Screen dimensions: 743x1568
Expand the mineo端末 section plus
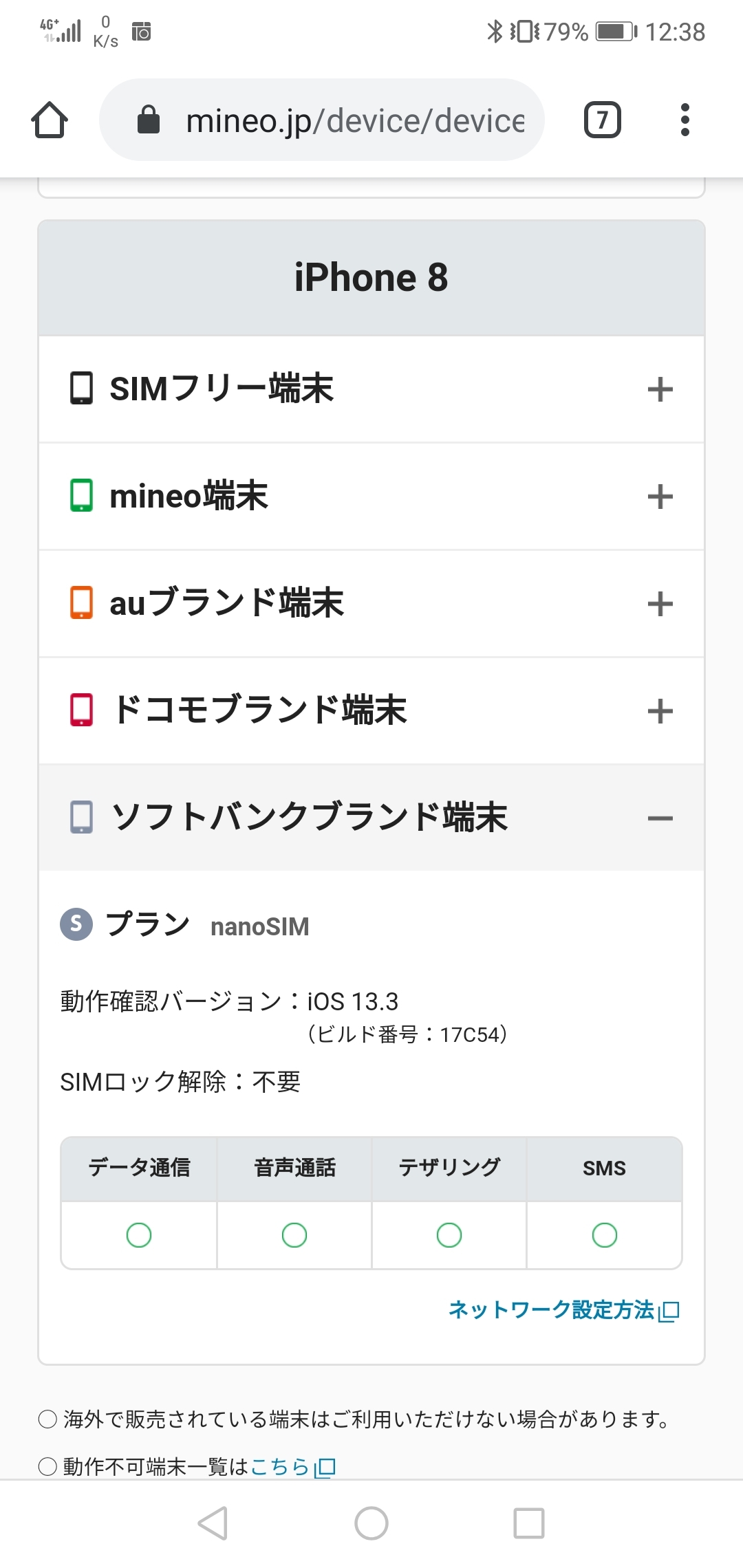(660, 497)
